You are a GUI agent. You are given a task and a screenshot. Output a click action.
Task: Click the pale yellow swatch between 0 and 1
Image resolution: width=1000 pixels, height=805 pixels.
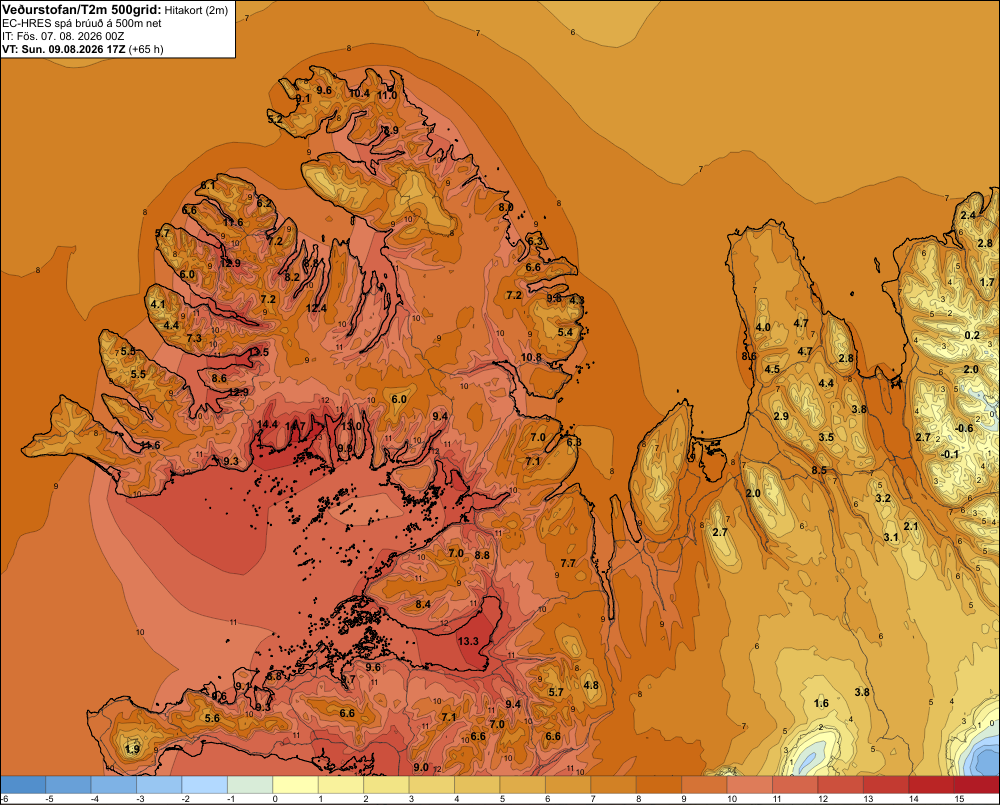[295, 785]
